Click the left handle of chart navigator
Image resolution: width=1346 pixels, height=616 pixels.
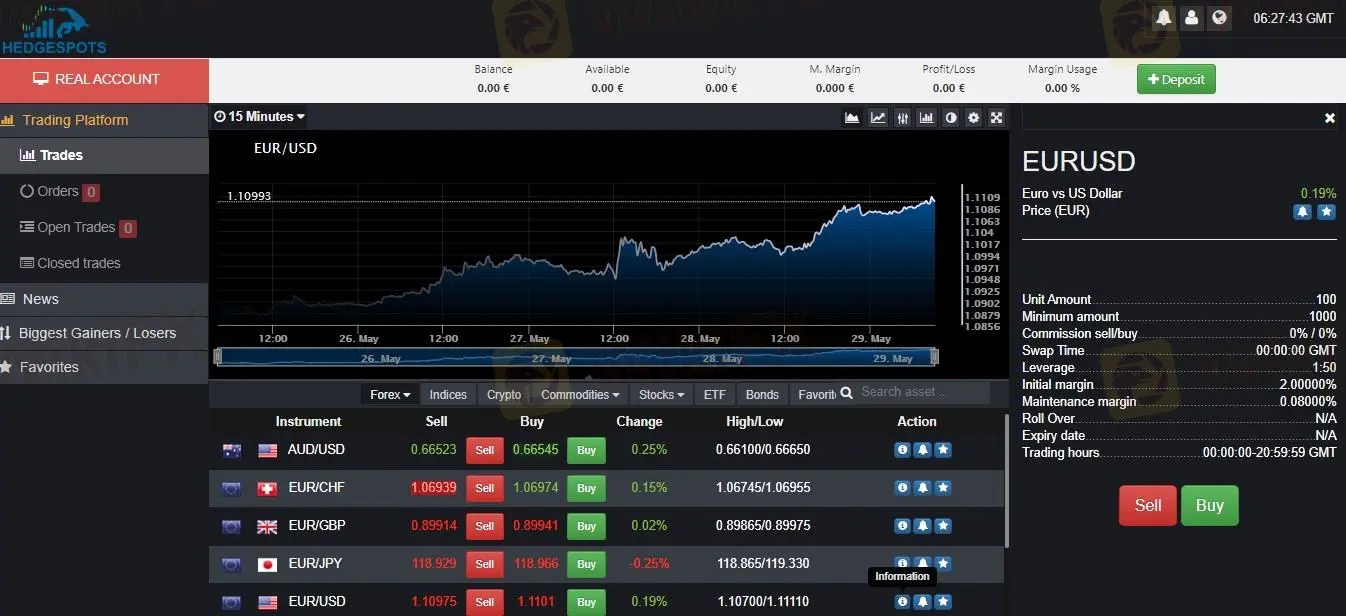[218, 357]
